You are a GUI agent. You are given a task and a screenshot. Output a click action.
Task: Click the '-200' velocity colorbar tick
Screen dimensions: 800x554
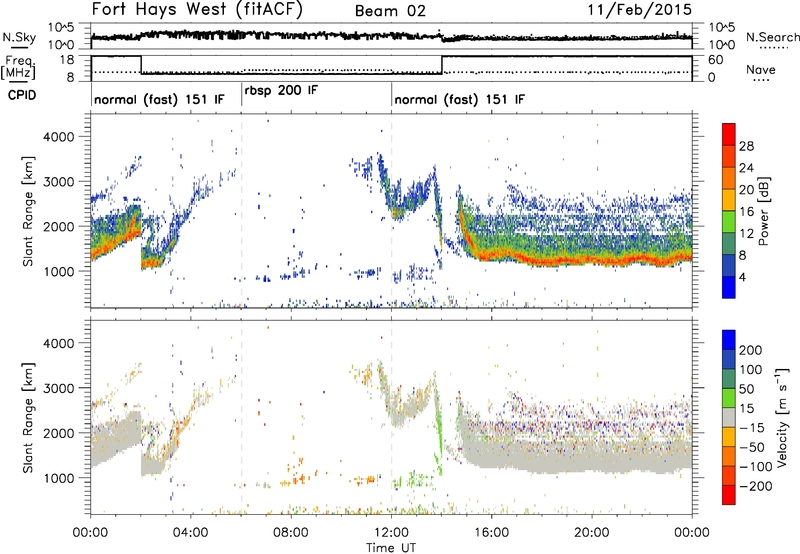coord(755,486)
